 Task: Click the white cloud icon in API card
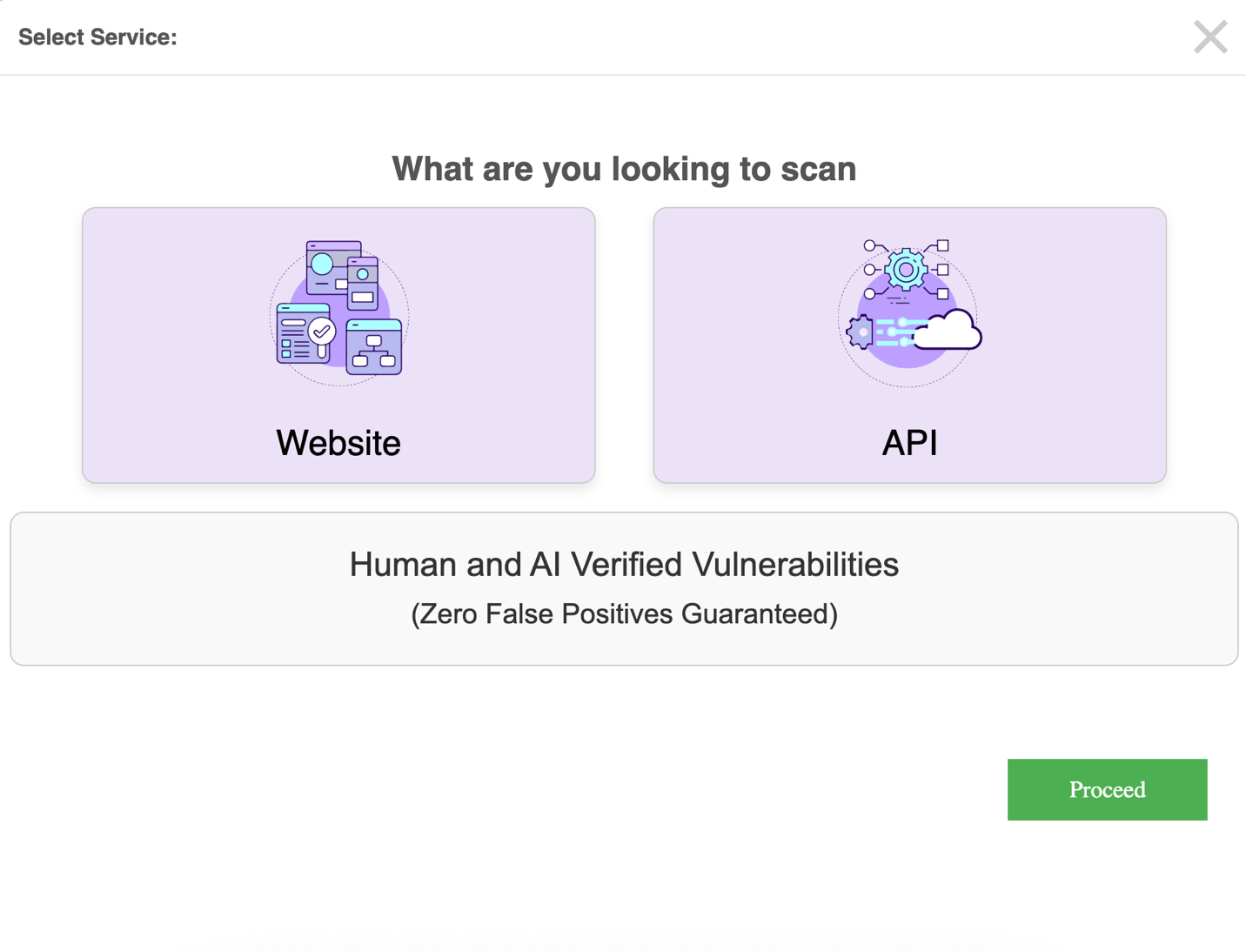[x=949, y=331]
